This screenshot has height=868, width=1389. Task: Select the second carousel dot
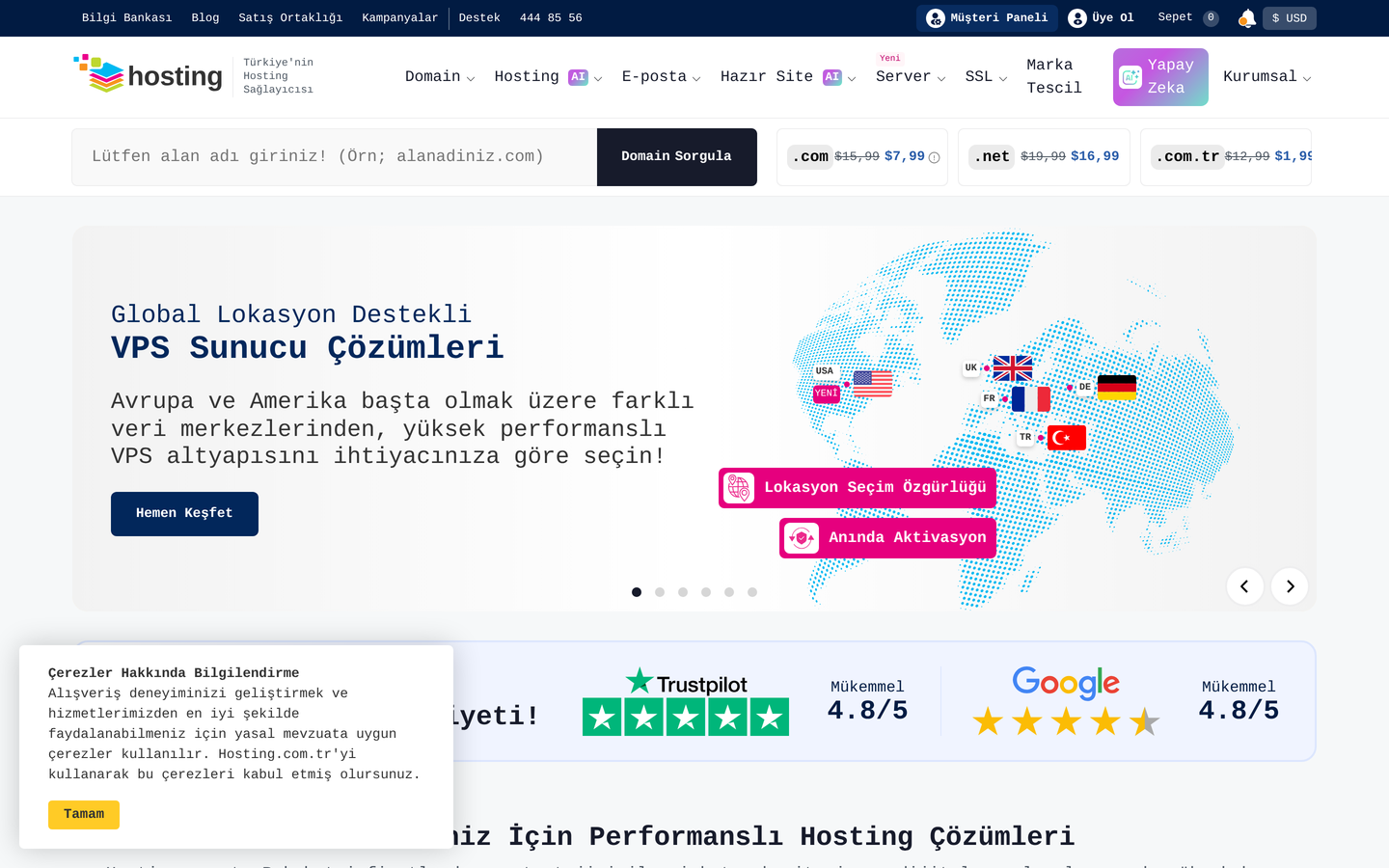[x=660, y=592]
